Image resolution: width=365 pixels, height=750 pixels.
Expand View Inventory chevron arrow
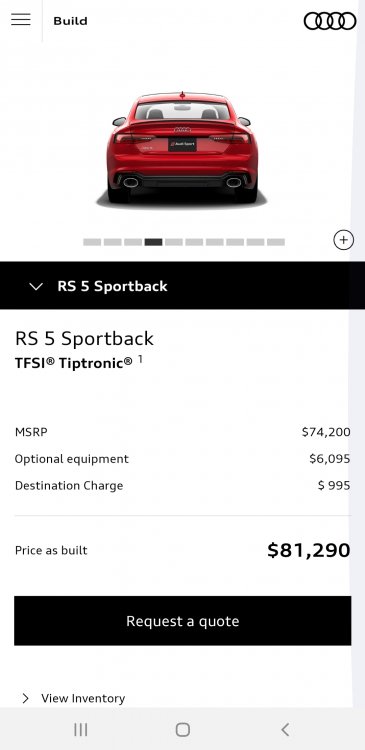pyautogui.click(x=25, y=698)
